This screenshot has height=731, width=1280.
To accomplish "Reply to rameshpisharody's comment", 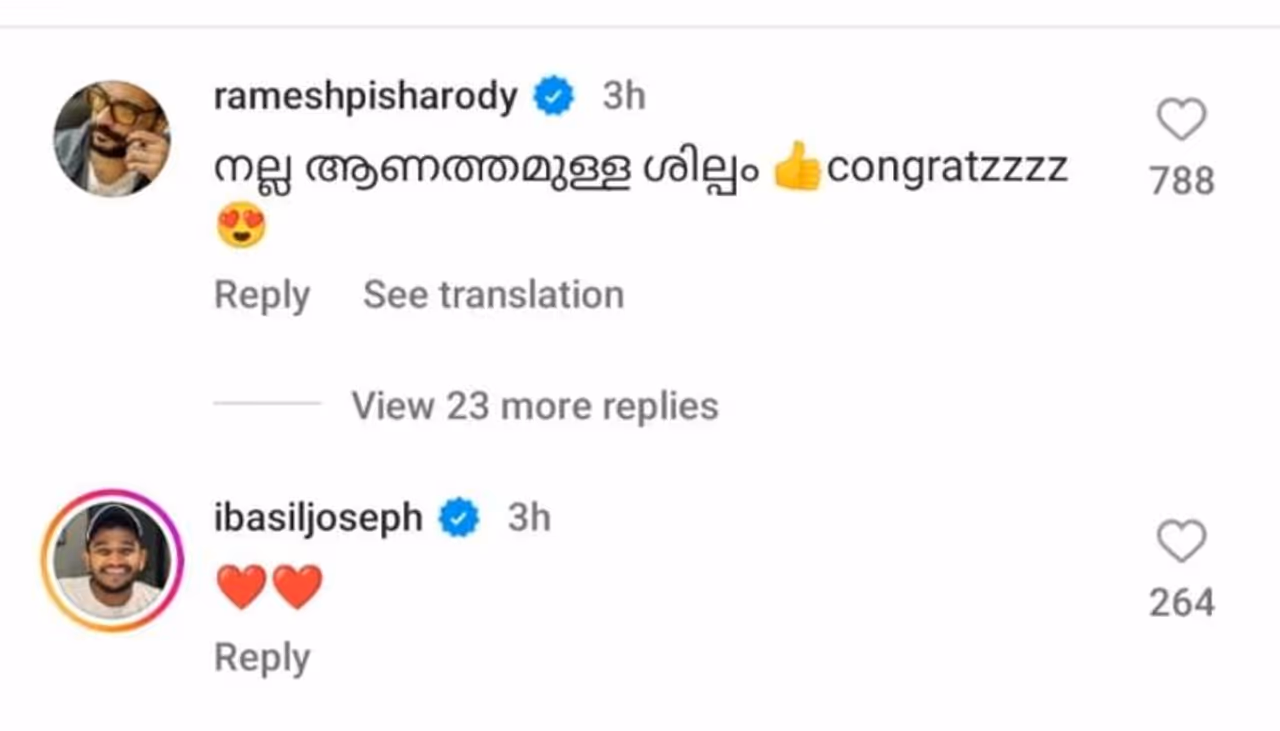I will [x=262, y=295].
